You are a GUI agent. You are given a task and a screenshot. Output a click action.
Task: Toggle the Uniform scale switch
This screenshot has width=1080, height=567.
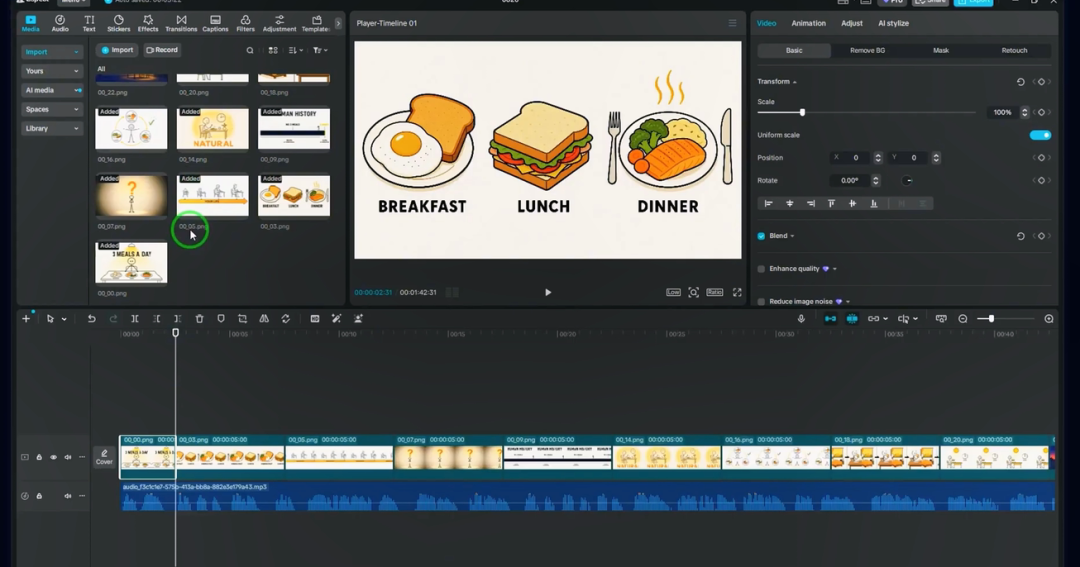pos(1040,135)
